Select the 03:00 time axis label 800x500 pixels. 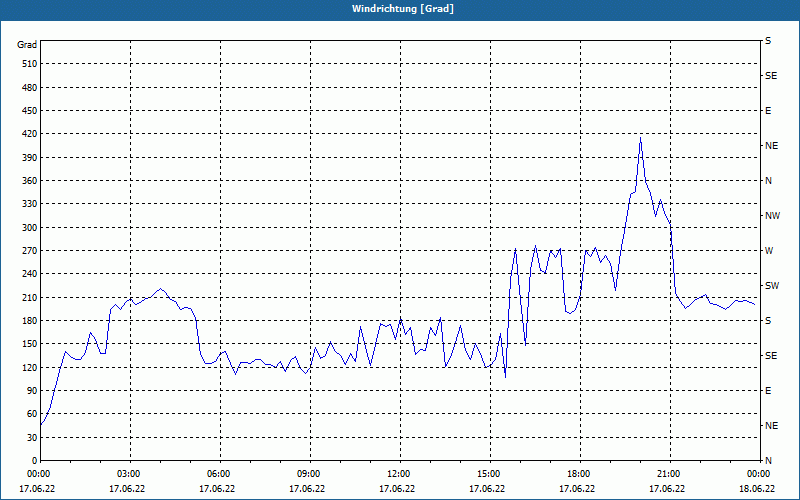(129, 474)
